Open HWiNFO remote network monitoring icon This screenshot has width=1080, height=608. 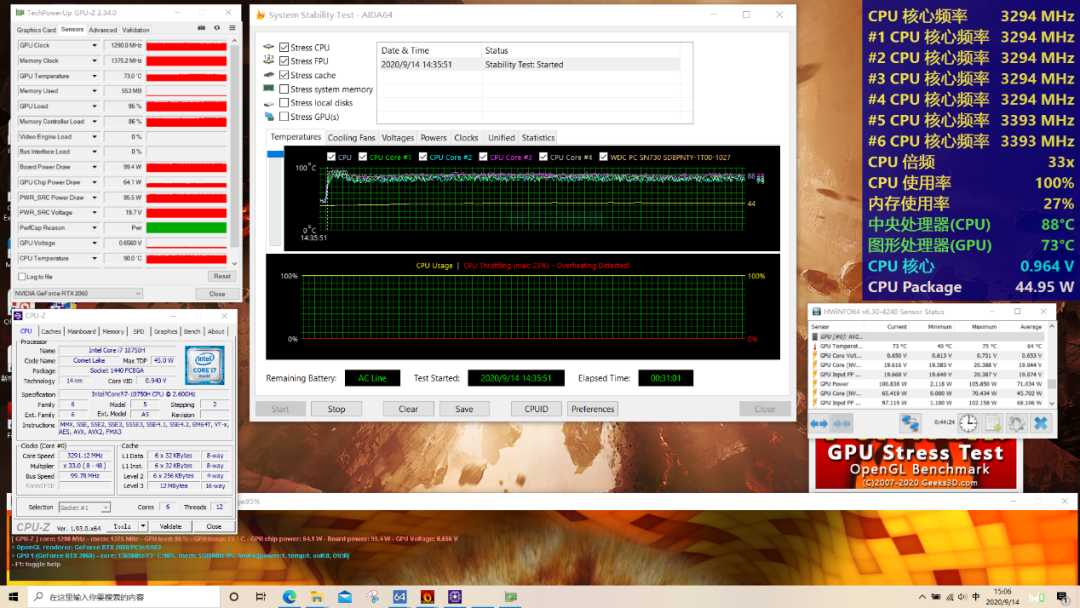point(910,423)
